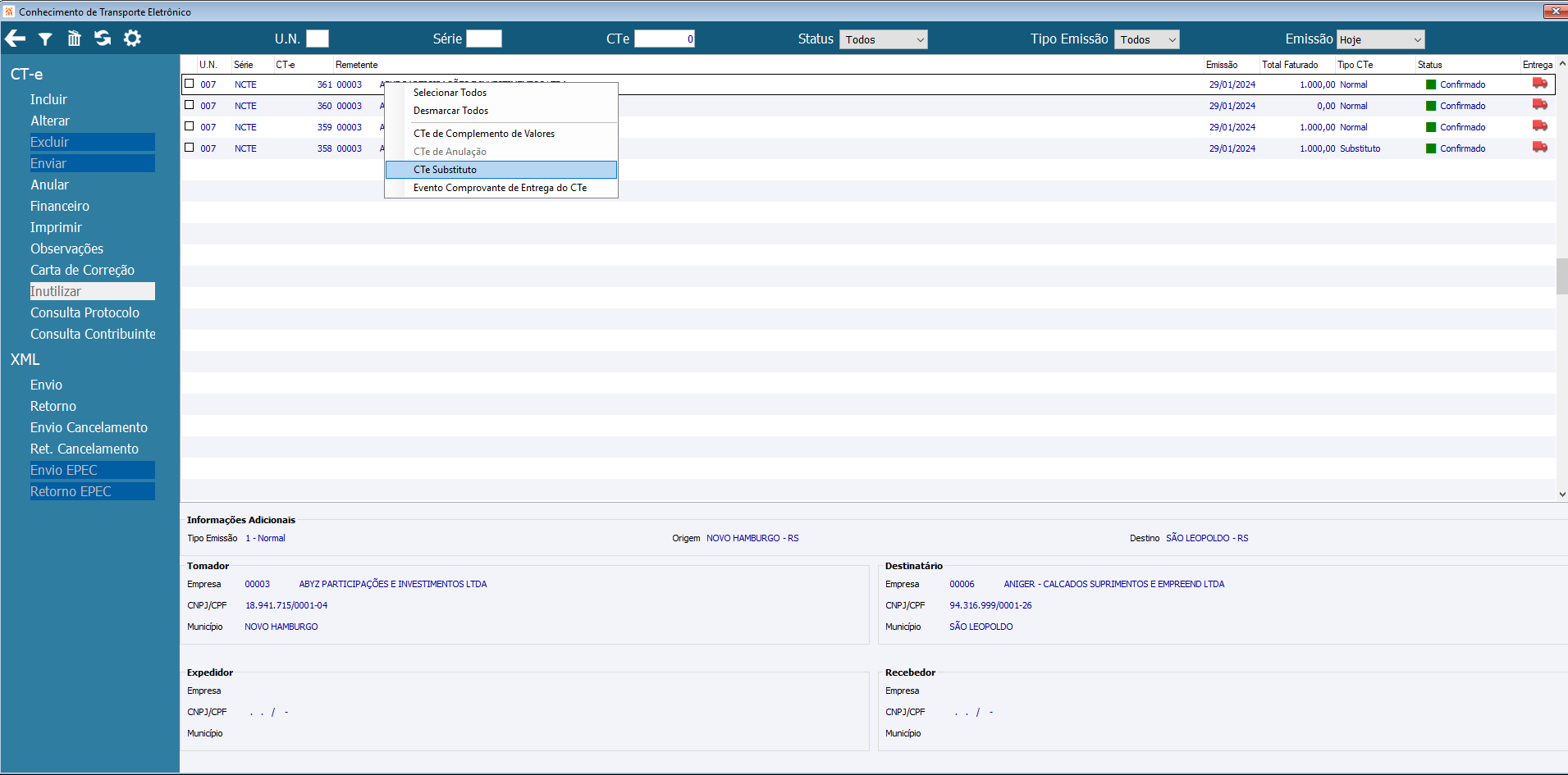Click the delivery truck icon for CT-e 361
The height and width of the screenshot is (775, 1568).
[x=1539, y=84]
